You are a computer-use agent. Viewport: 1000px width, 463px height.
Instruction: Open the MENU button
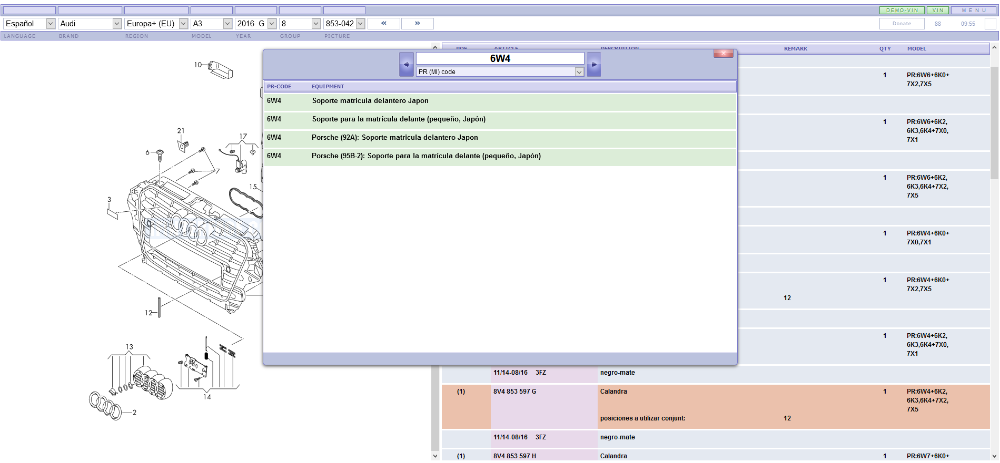point(974,10)
